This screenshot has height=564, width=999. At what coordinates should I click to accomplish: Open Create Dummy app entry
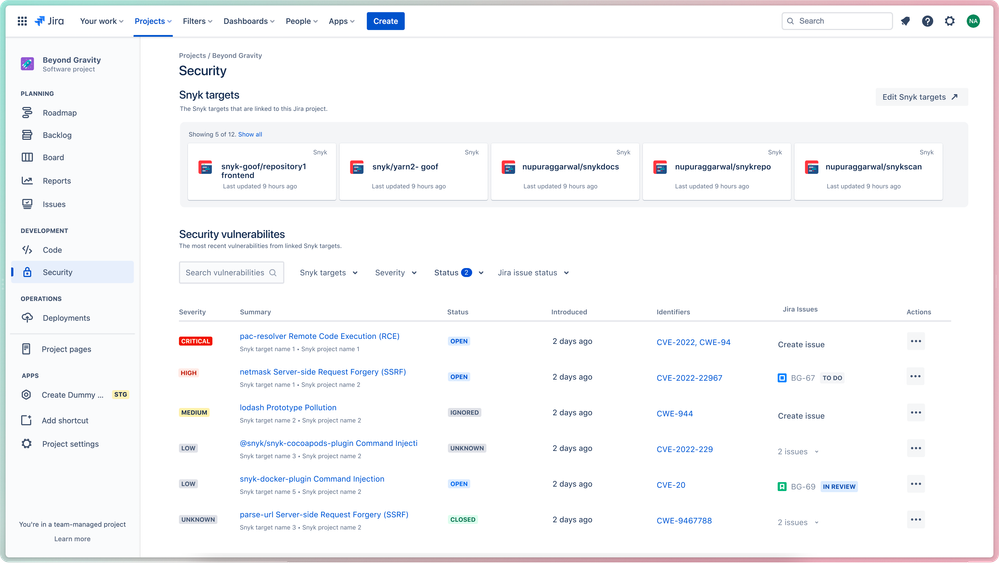pos(73,395)
